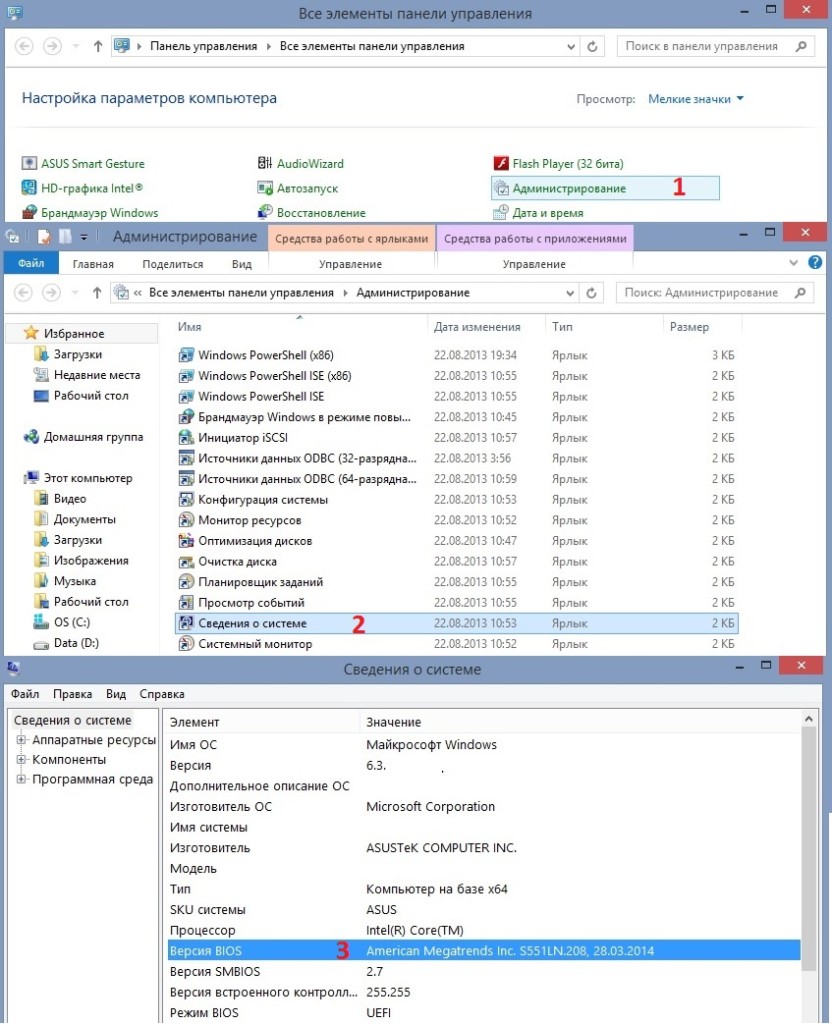This screenshot has width=832, height=1024.
Task: Select Системный монитор shortcut
Action: (x=246, y=644)
